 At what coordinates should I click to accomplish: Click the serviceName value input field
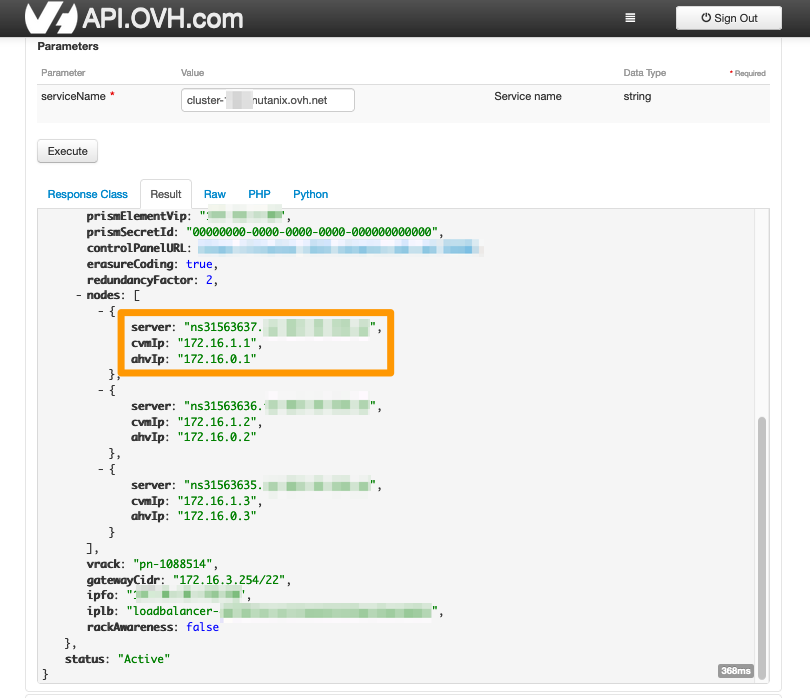click(267, 100)
